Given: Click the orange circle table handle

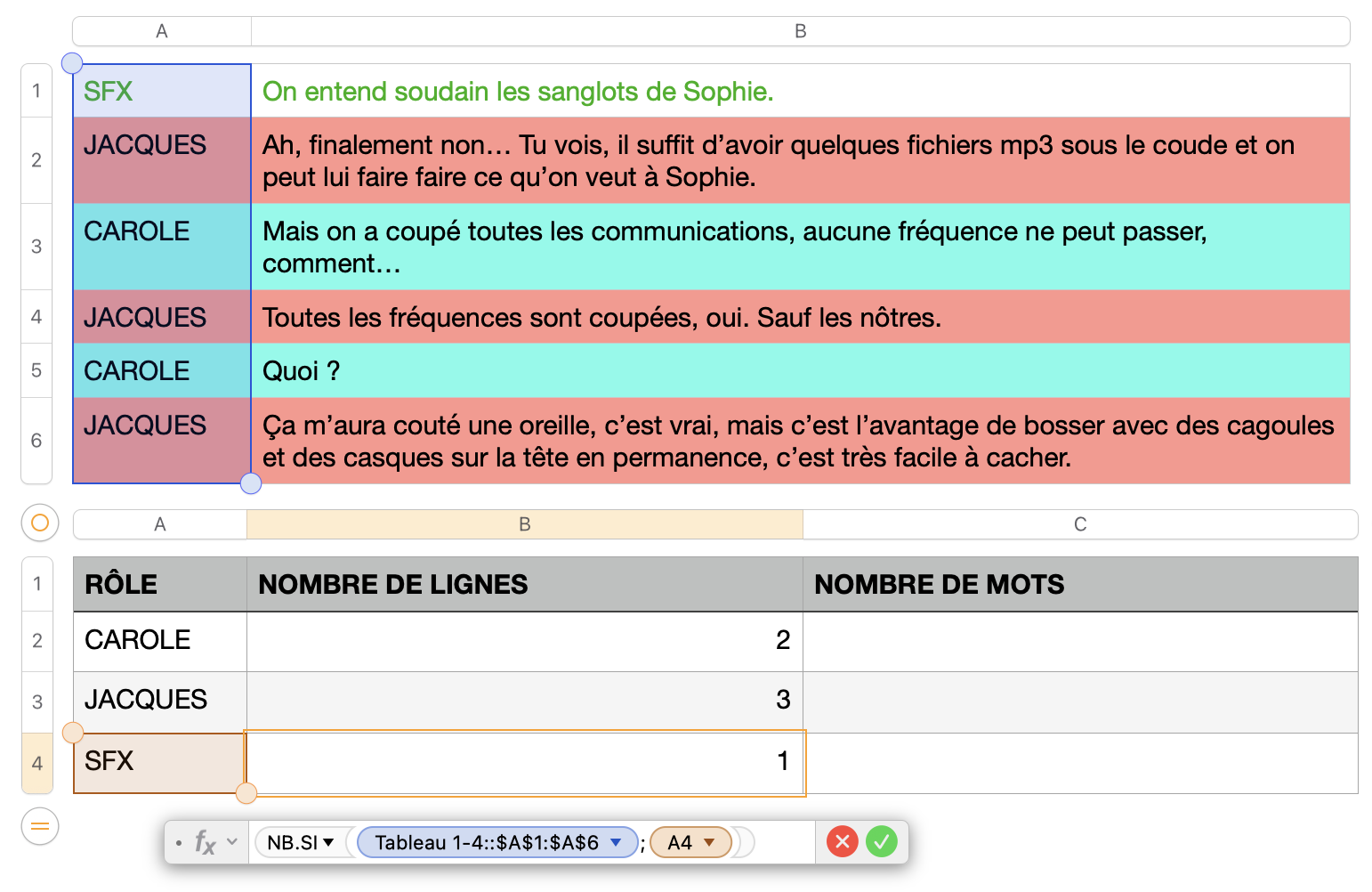Looking at the screenshot, I should coord(40,523).
